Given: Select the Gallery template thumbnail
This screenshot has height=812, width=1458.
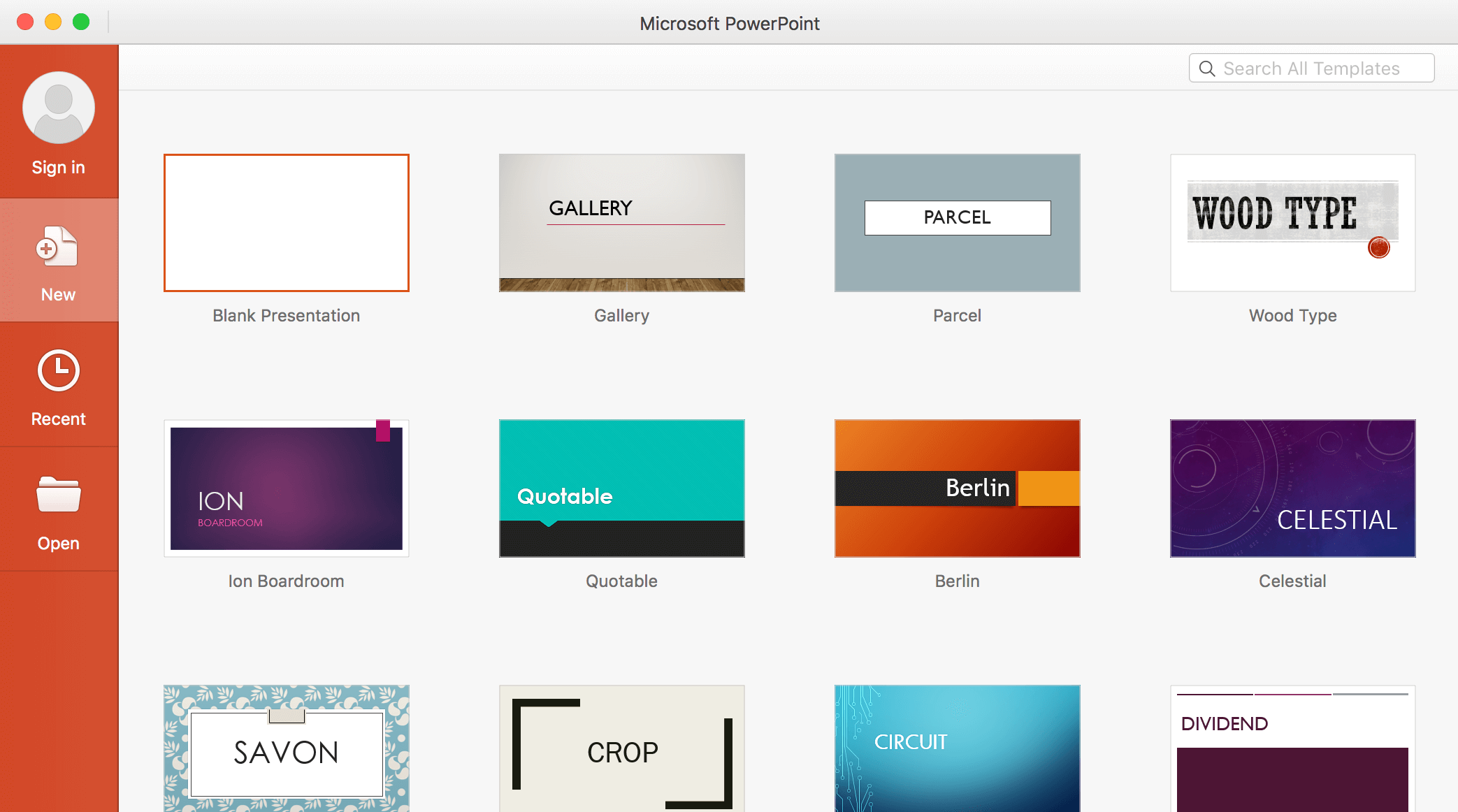Looking at the screenshot, I should click(621, 222).
